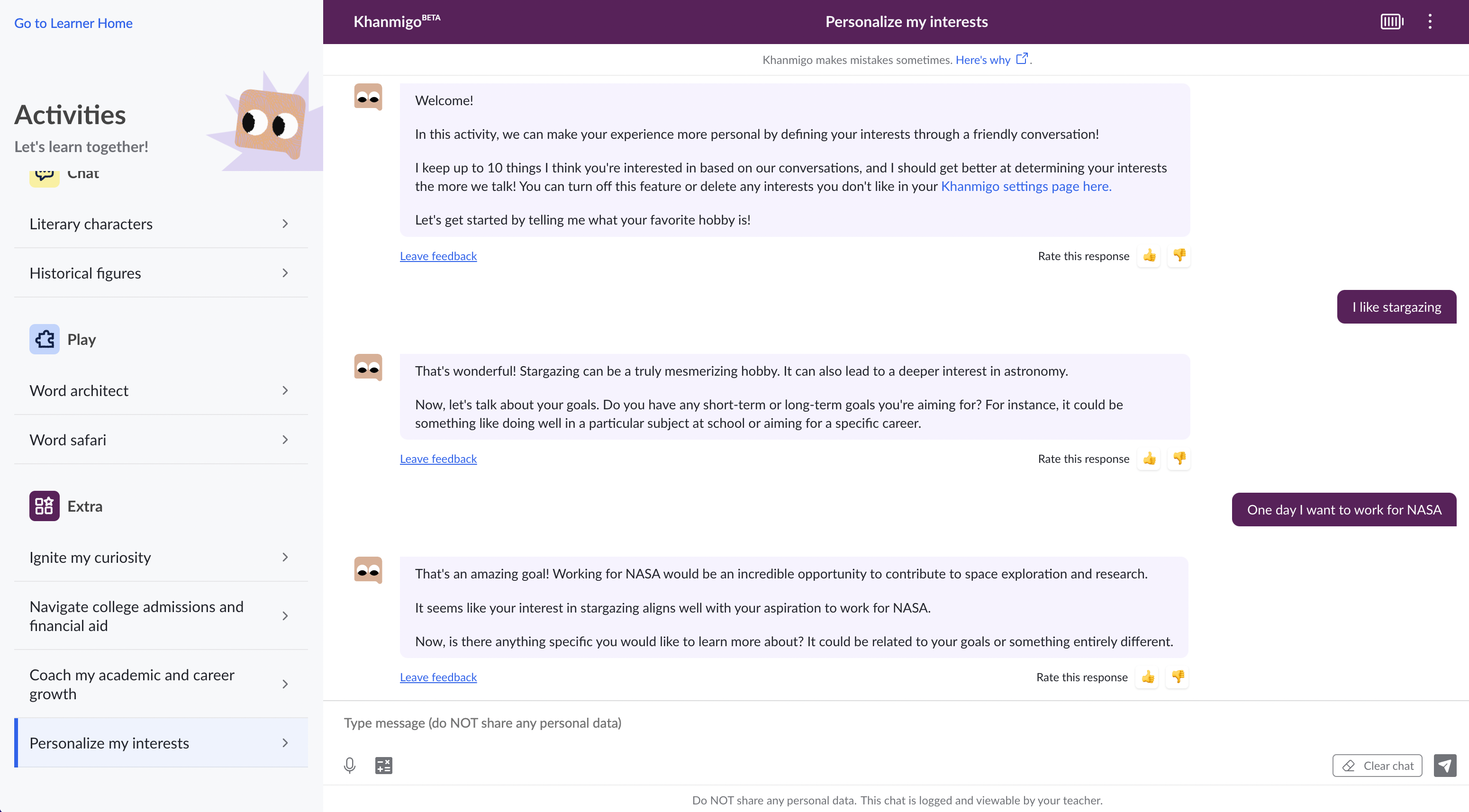
Task: Thumbs down the NASA goal response
Action: (1177, 677)
